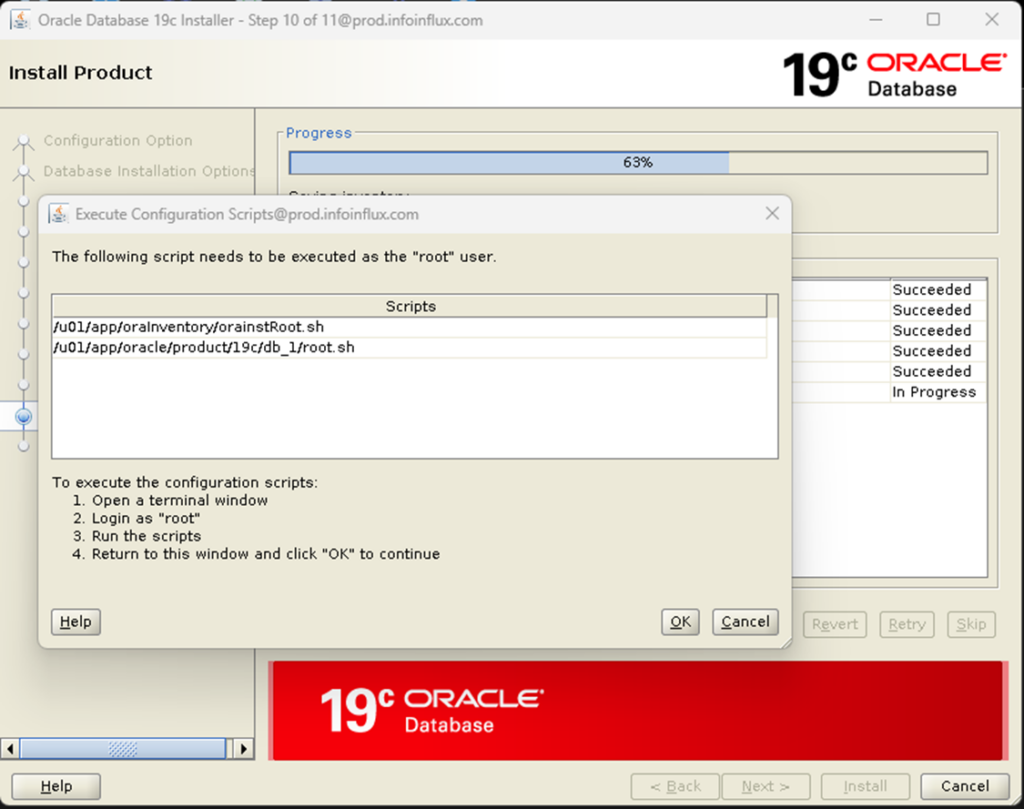This screenshot has width=1024, height=809.
Task: Click the Configuration Option step node icon
Action: [x=22, y=141]
